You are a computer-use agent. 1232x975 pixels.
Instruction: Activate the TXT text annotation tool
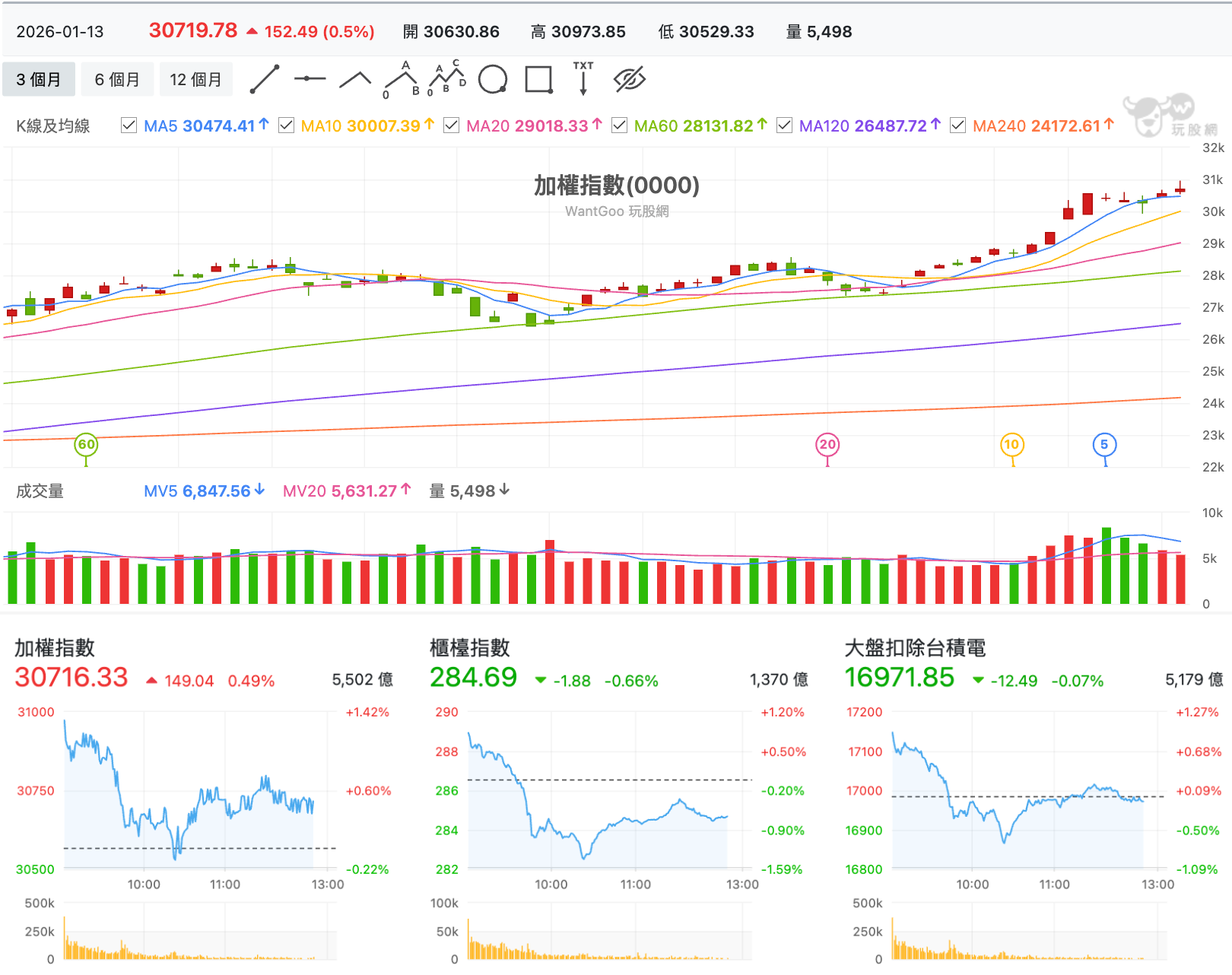click(x=583, y=78)
